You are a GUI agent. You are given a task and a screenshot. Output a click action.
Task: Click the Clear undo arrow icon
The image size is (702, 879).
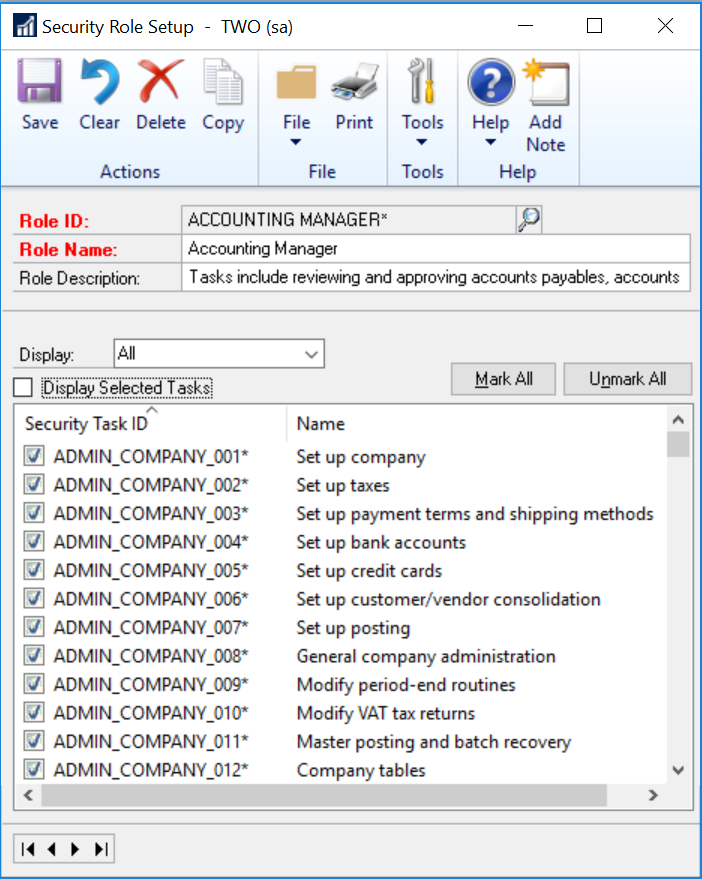pyautogui.click(x=99, y=81)
